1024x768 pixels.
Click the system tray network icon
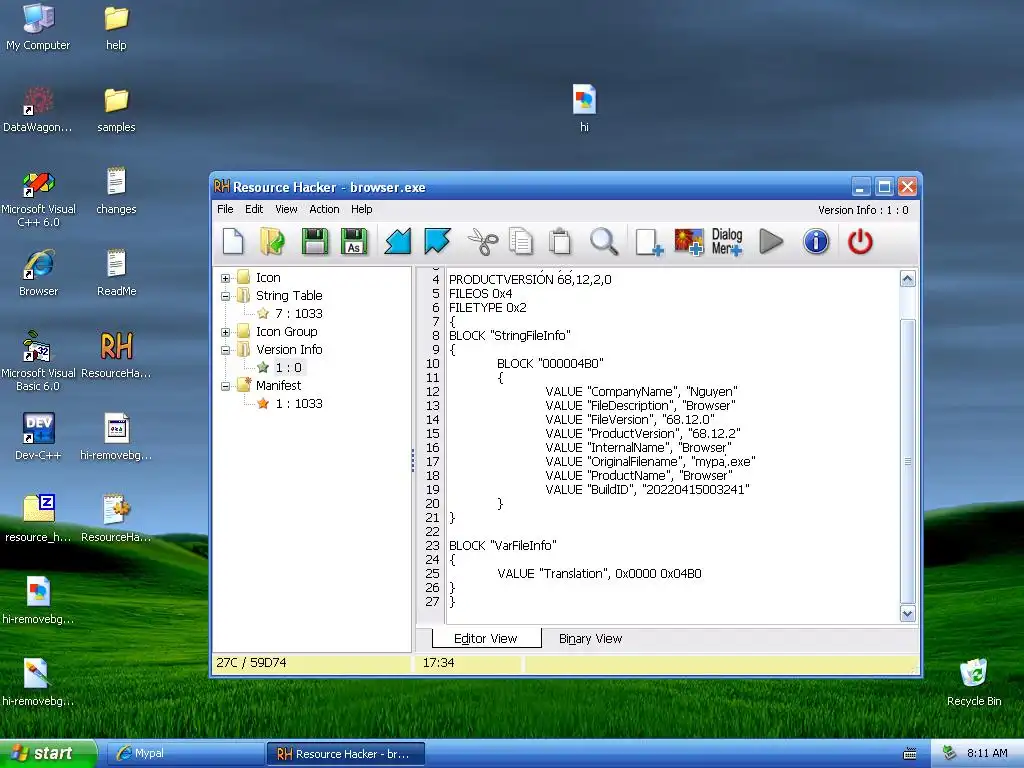[949, 754]
